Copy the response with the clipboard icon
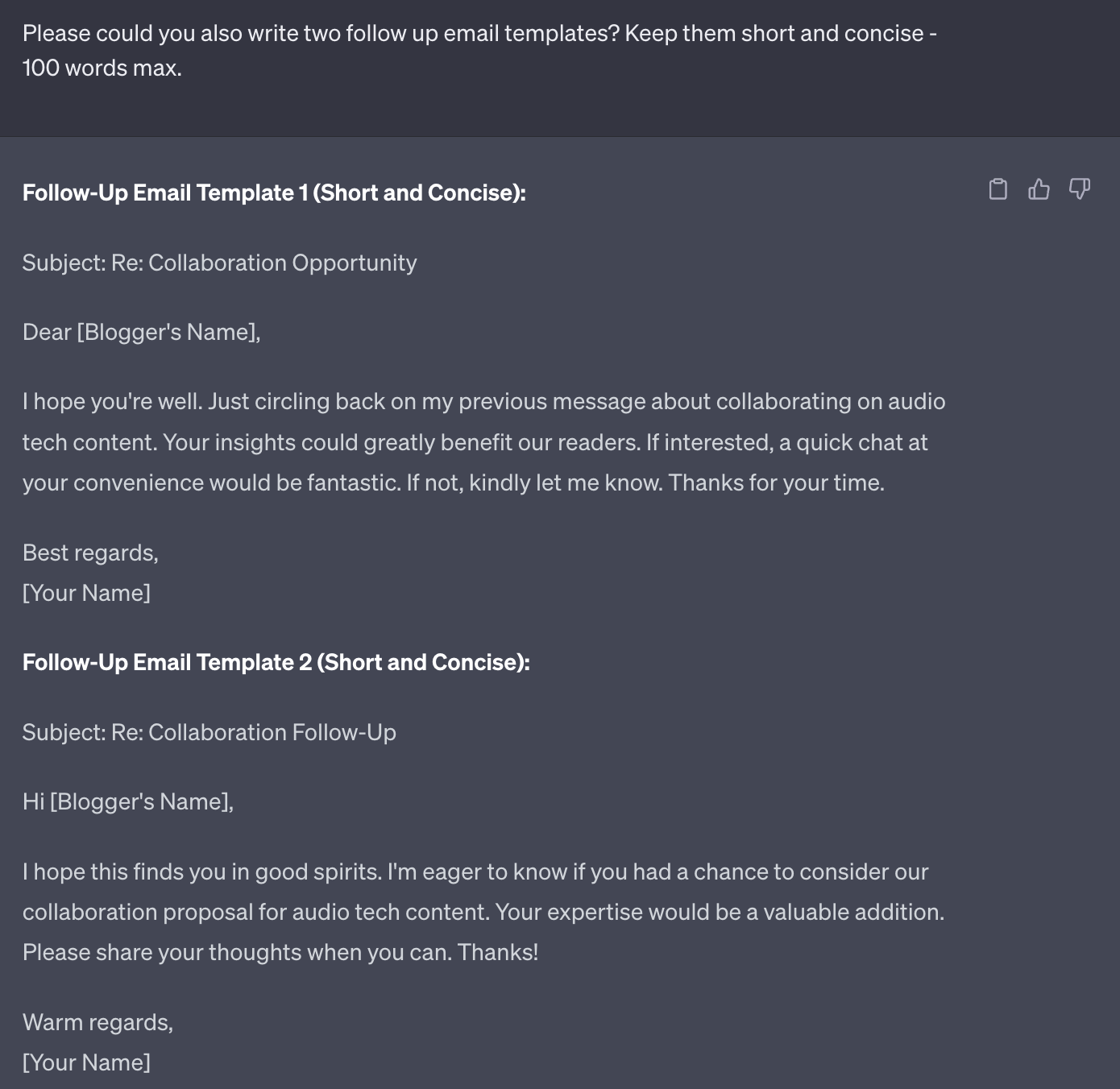The height and width of the screenshot is (1089, 1120). 998,189
